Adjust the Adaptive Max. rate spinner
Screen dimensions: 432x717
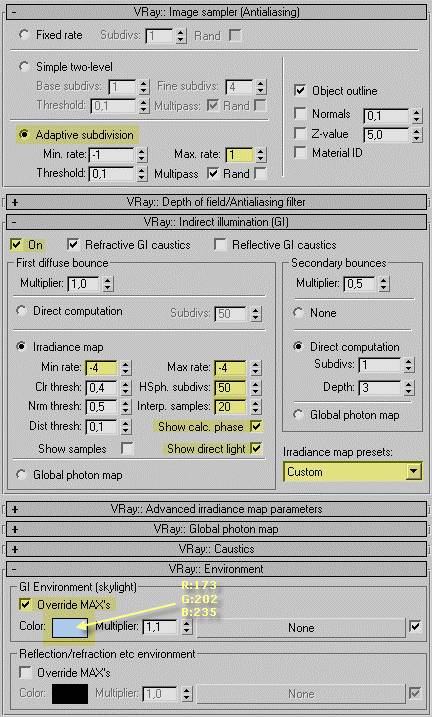pos(260,155)
